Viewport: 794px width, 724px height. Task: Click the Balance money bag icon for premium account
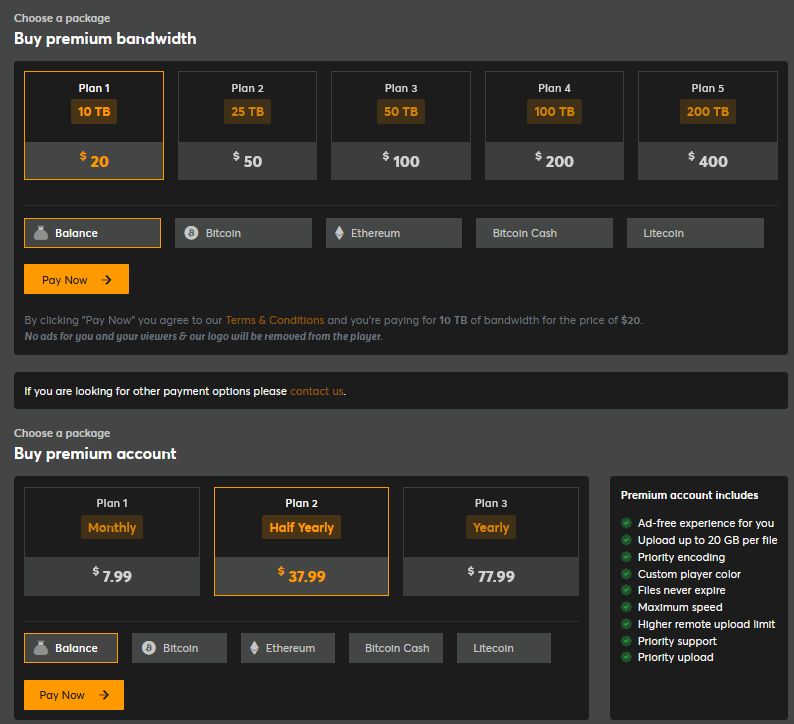pos(40,648)
